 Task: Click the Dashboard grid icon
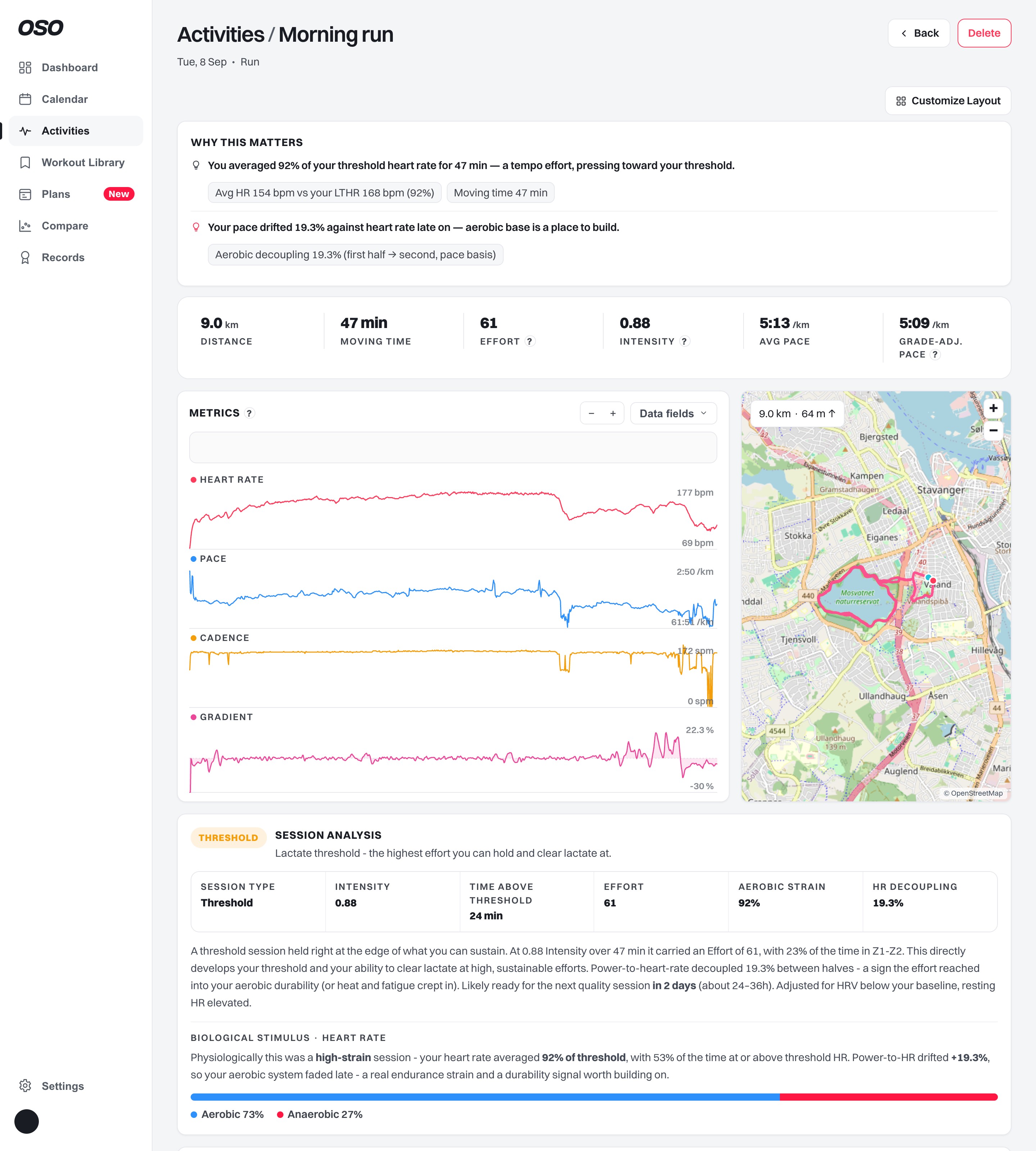(x=25, y=68)
